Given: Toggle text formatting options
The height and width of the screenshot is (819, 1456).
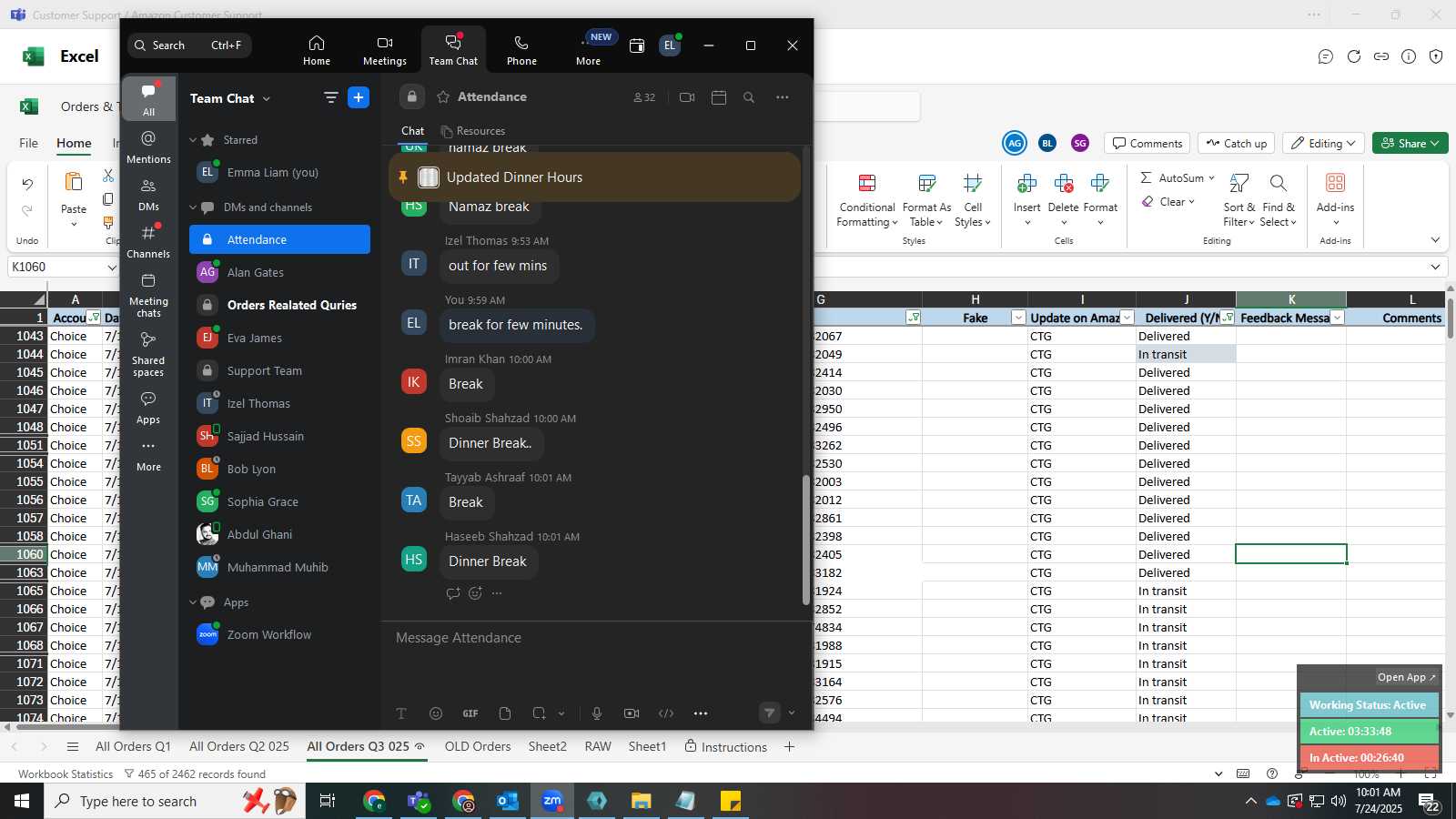Looking at the screenshot, I should [x=401, y=713].
